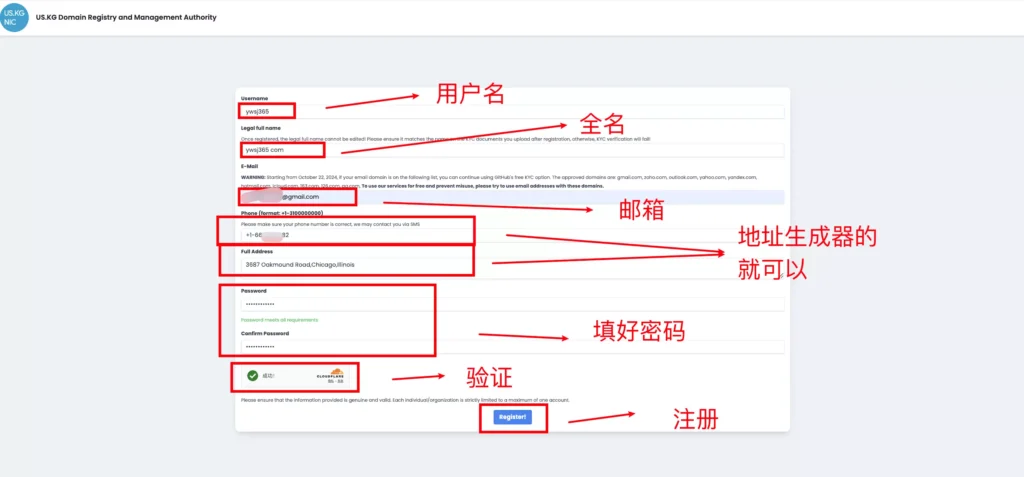Click into the Phone number input field
Image resolution: width=1024 pixels, height=477 pixels.
pyautogui.click(x=510, y=236)
